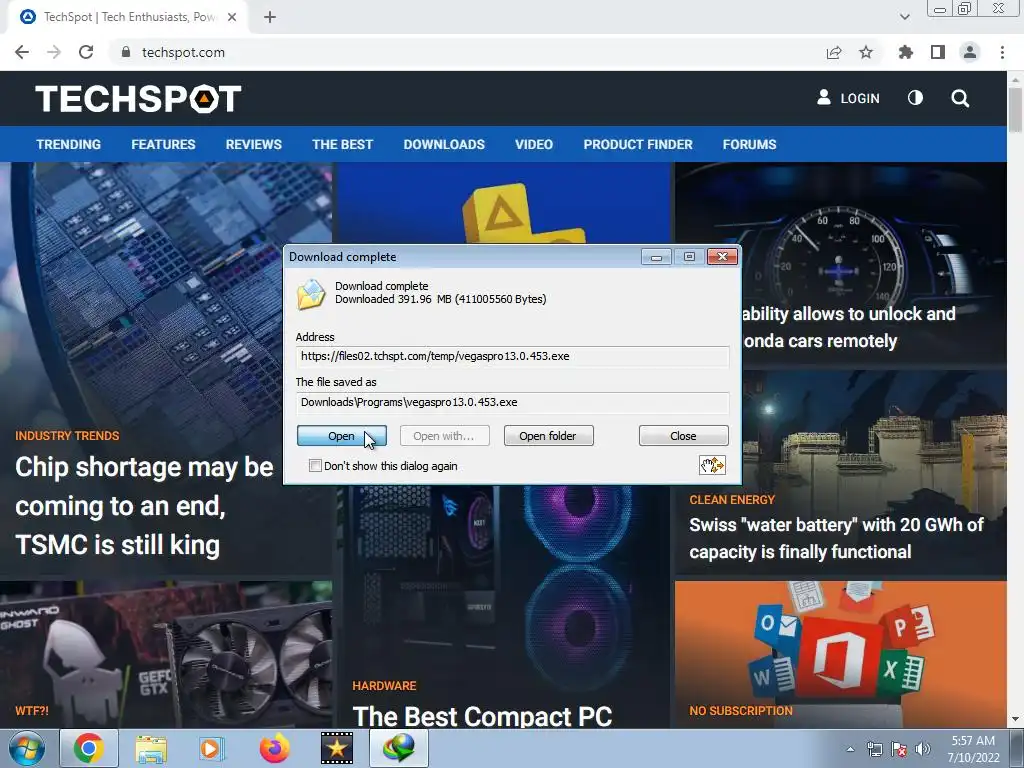
Task: Open the DOWNLOADS menu
Action: (444, 144)
